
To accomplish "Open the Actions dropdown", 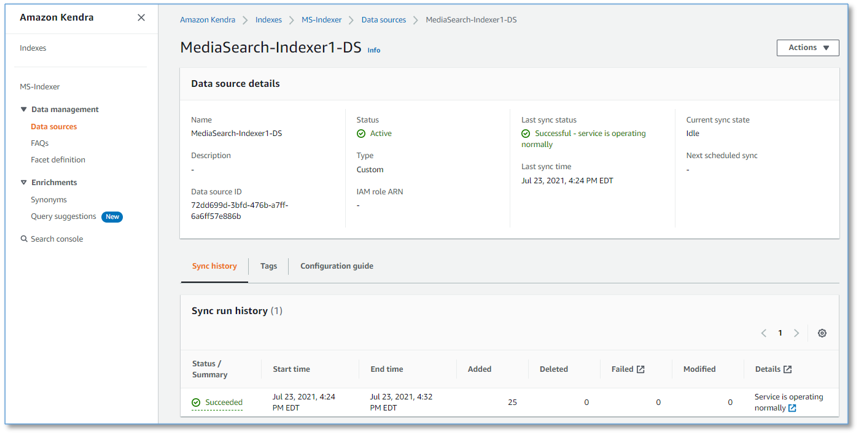I will pyautogui.click(x=808, y=48).
